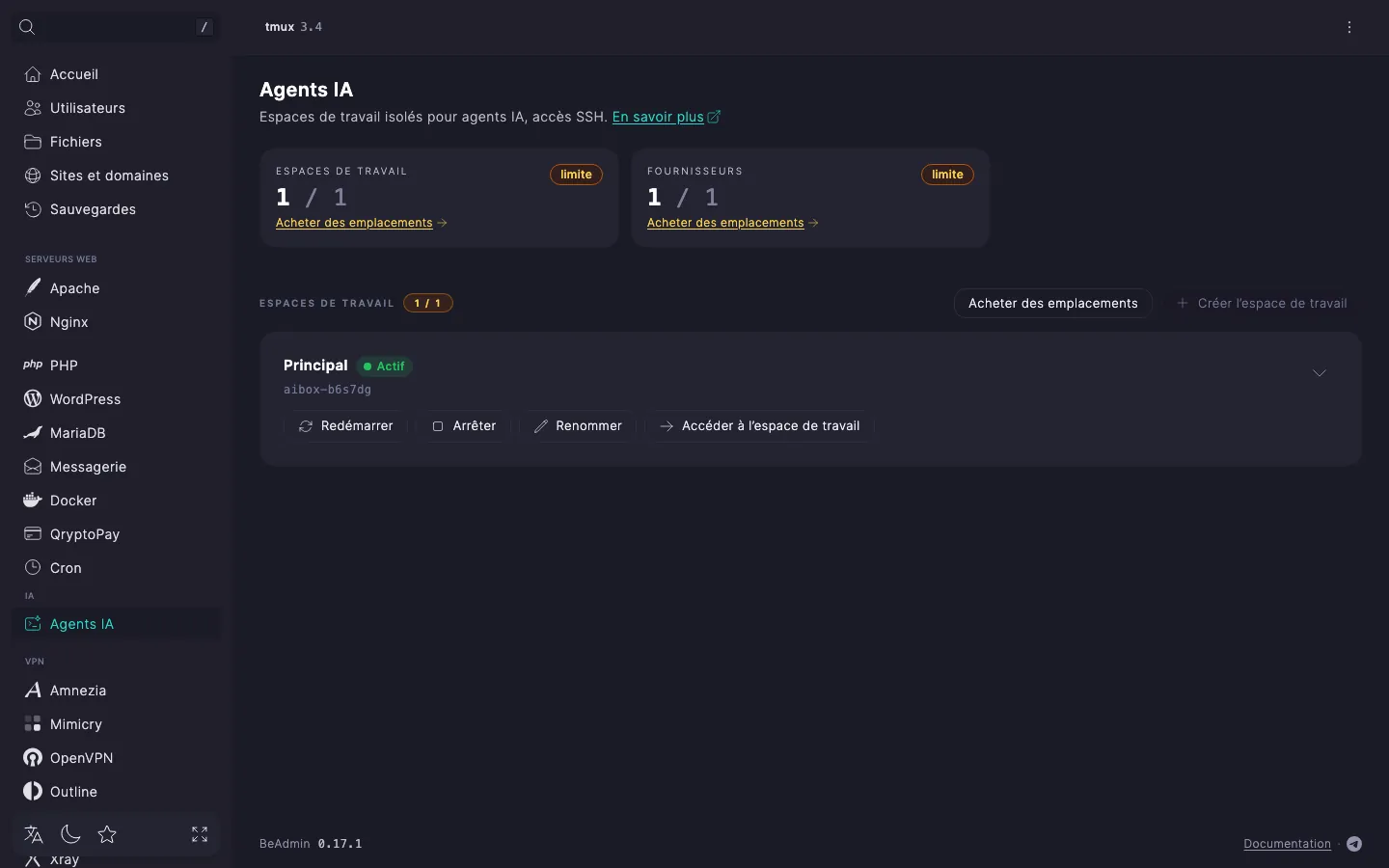Toggle fullscreen expand icon

(200, 834)
